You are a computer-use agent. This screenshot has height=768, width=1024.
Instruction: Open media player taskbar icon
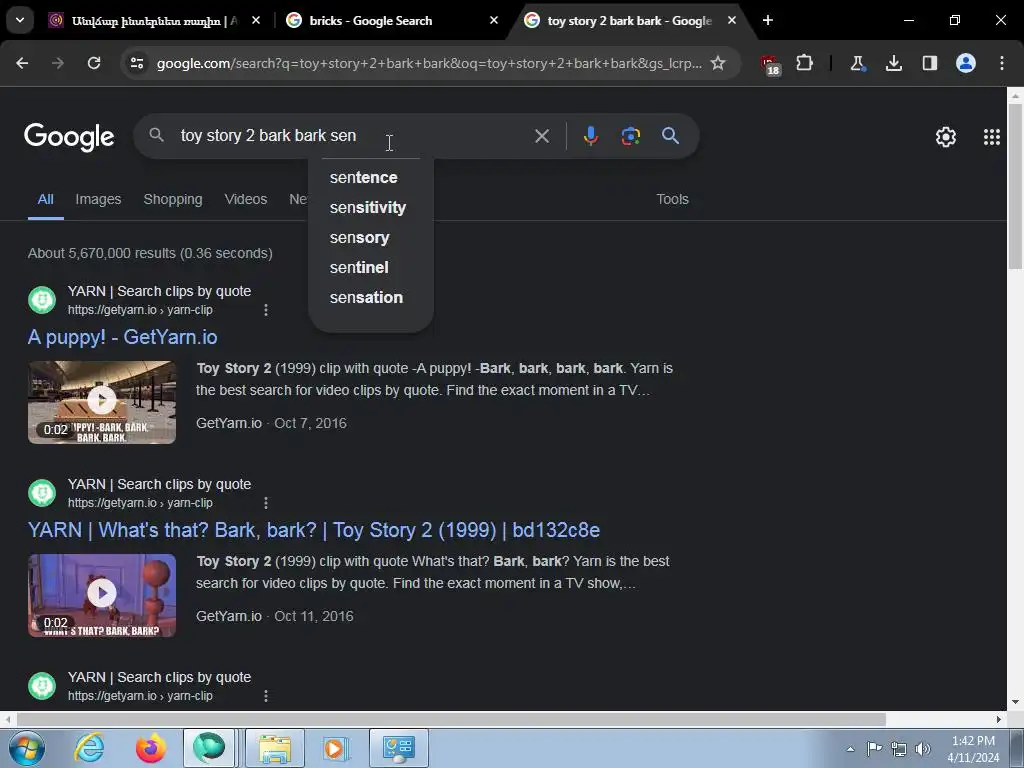tap(336, 748)
